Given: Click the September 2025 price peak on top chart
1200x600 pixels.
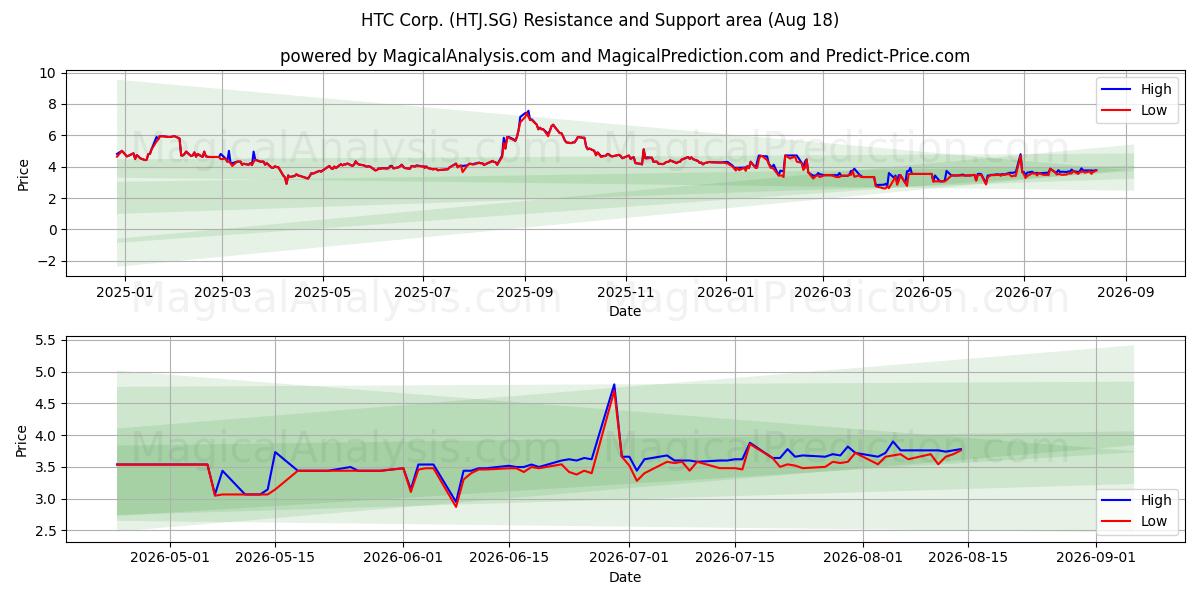Looking at the screenshot, I should coord(528,112).
